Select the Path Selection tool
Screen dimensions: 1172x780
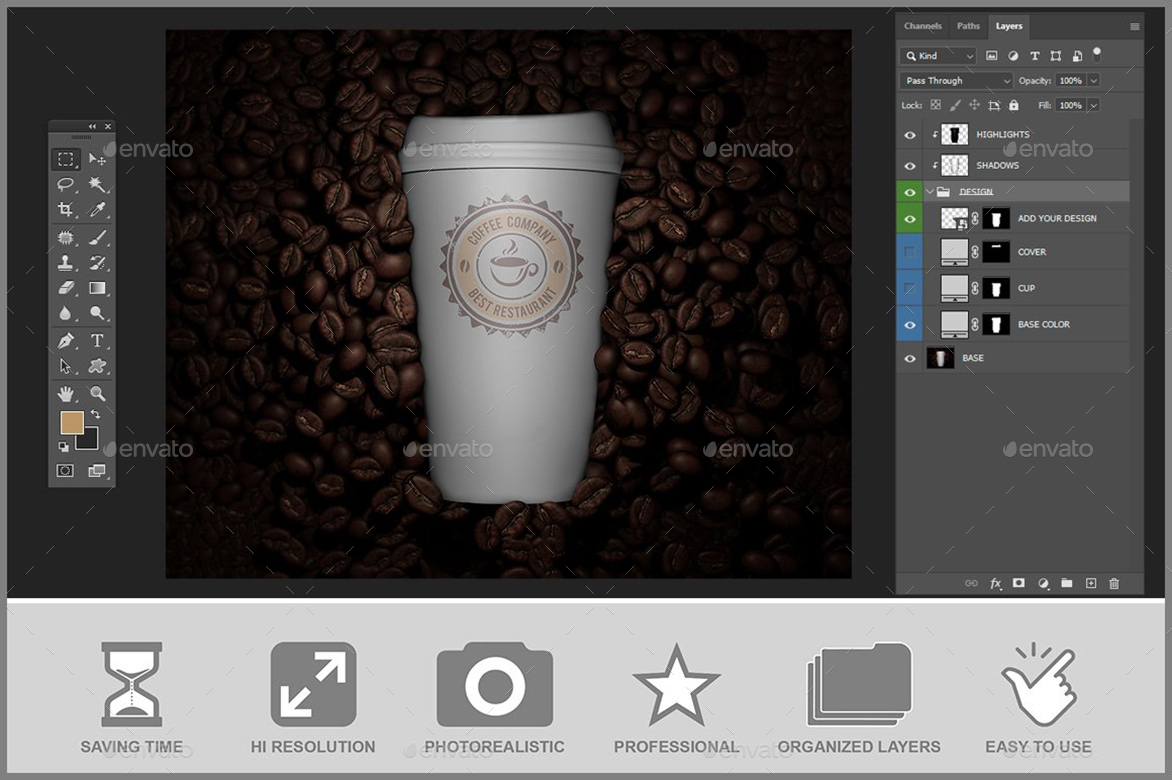66,366
